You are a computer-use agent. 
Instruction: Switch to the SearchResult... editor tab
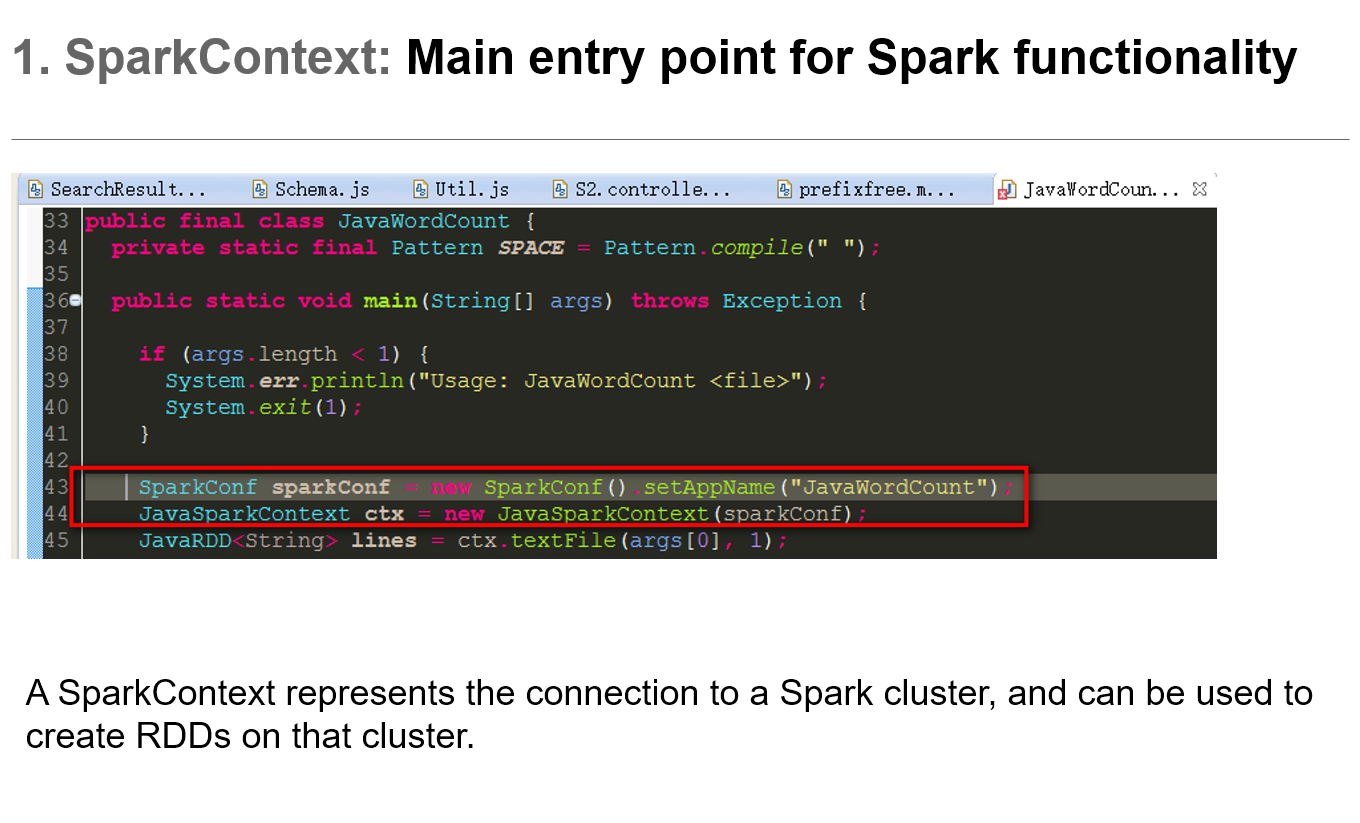click(118, 189)
